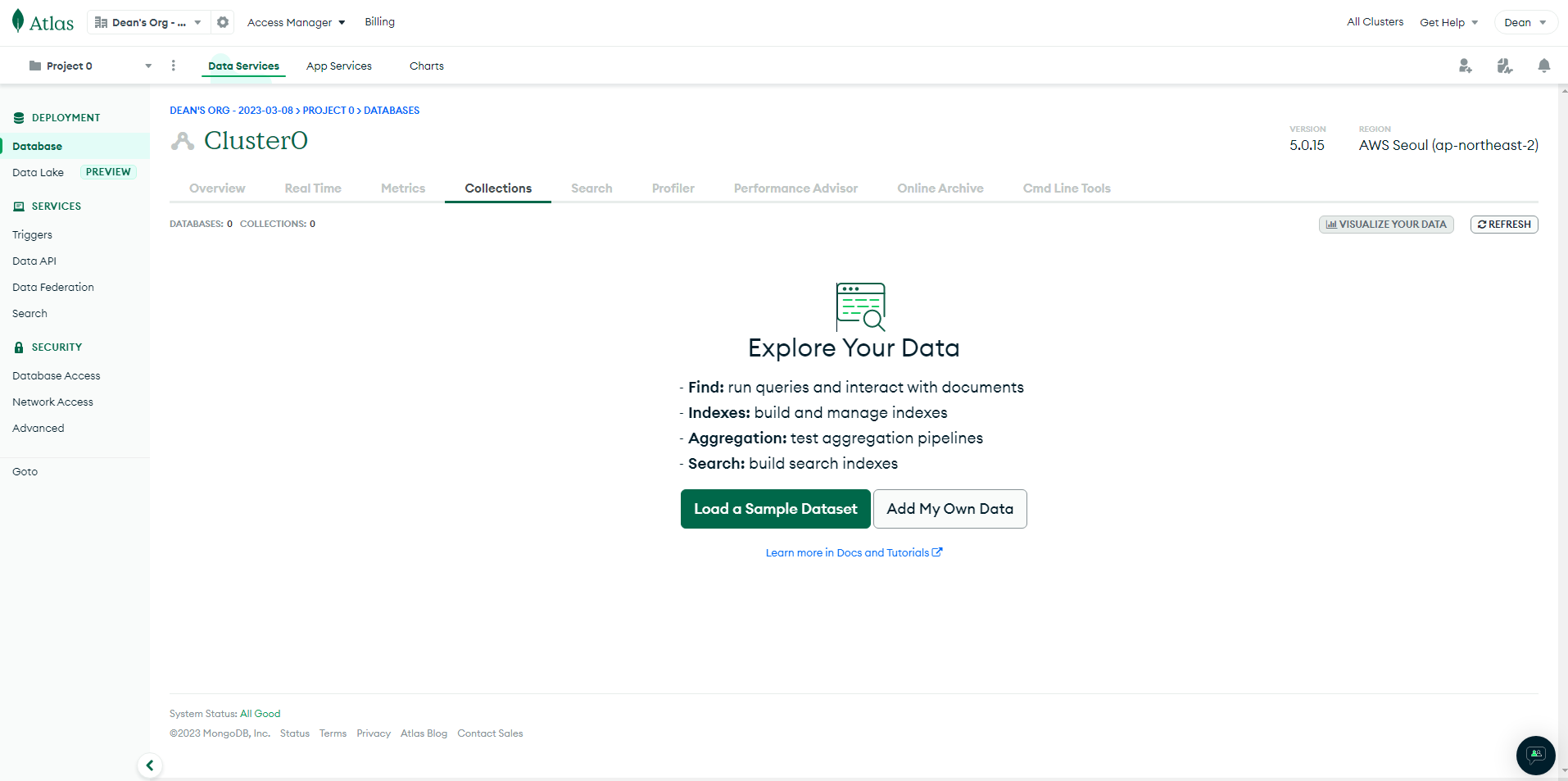
Task: Click Goto in the sidebar
Action: point(25,471)
